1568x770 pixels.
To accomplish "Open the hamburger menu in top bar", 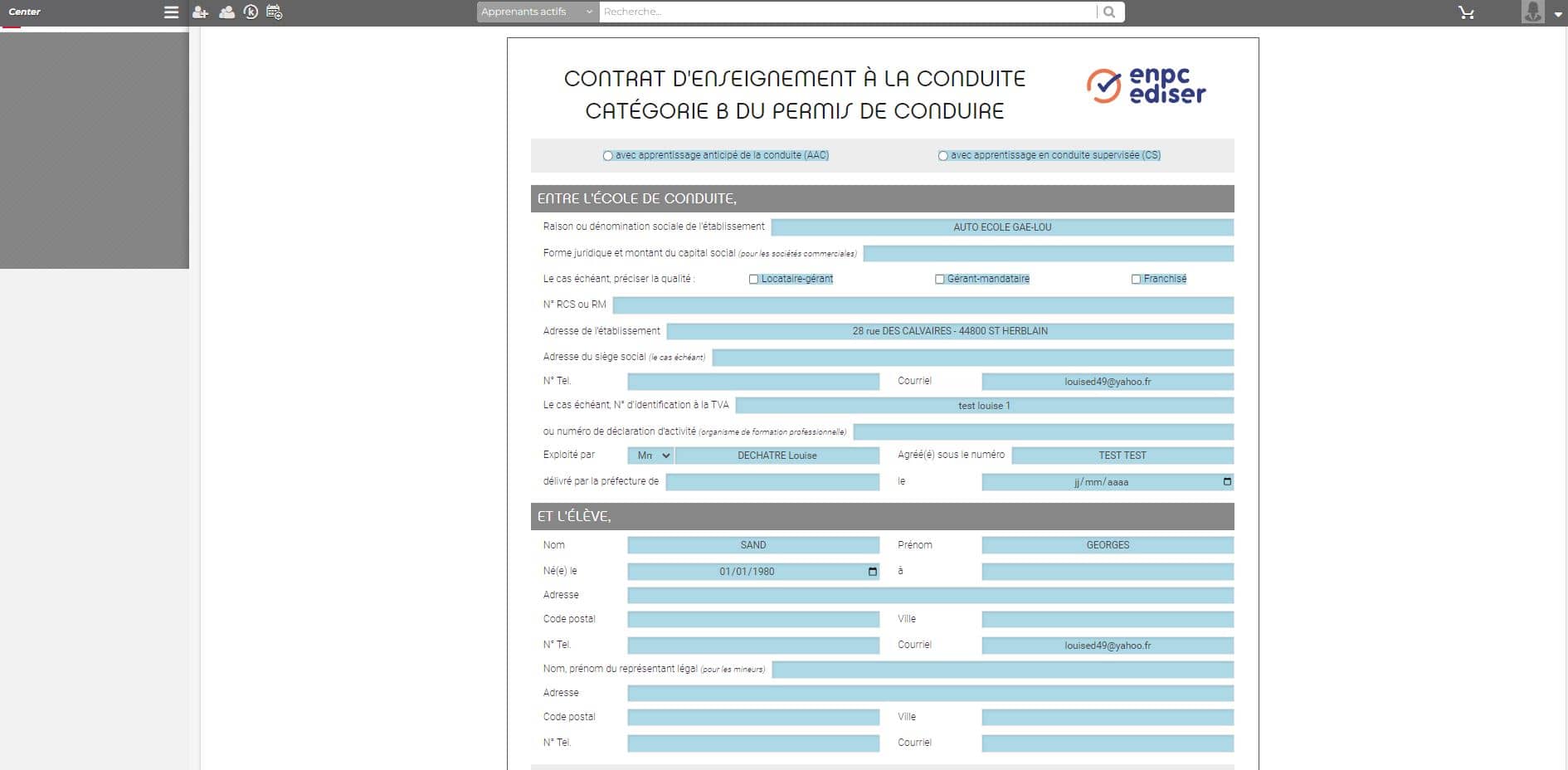I will click(171, 12).
